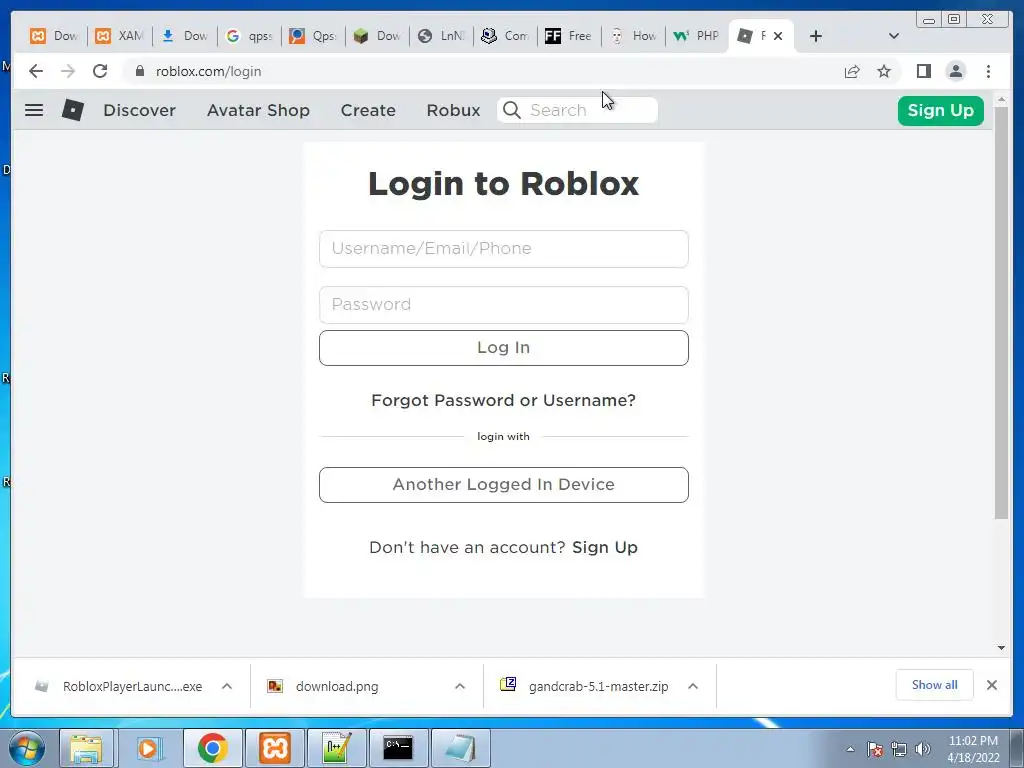Launch Windows Media Player from taskbar
Image resolution: width=1024 pixels, height=768 pixels.
tap(148, 748)
